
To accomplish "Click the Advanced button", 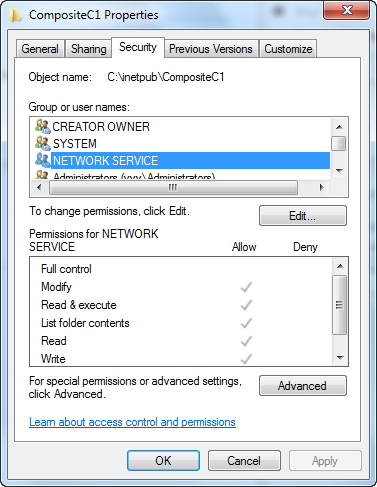I will (303, 386).
